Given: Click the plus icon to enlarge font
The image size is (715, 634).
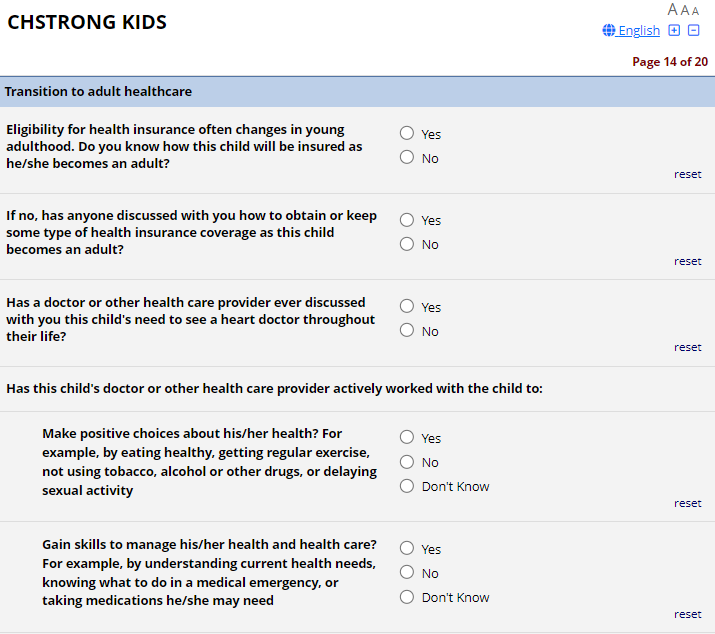Looking at the screenshot, I should tap(674, 30).
